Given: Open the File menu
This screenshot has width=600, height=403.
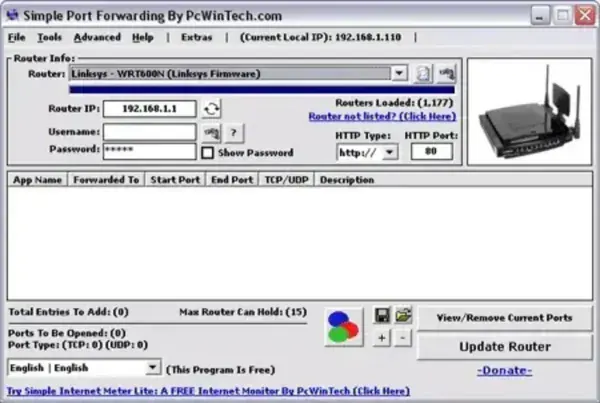Looking at the screenshot, I should (x=16, y=37).
